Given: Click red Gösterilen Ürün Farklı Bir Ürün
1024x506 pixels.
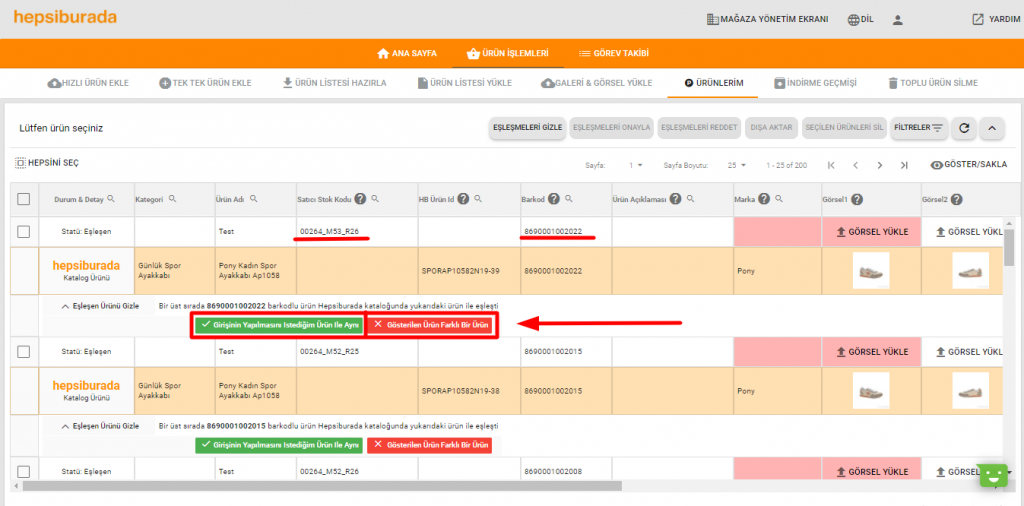Looking at the screenshot, I should 431,325.
